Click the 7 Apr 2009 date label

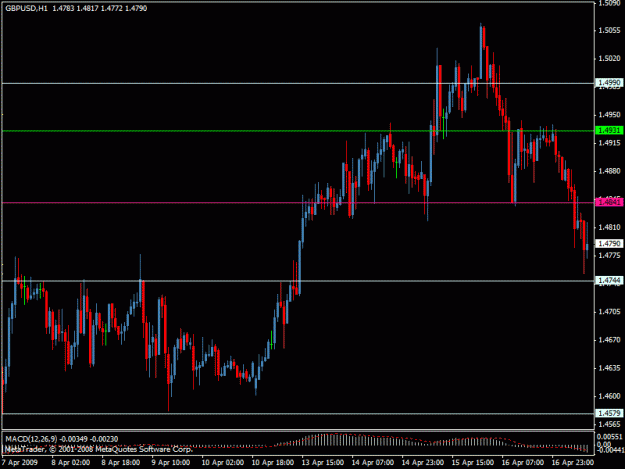(x=20, y=463)
